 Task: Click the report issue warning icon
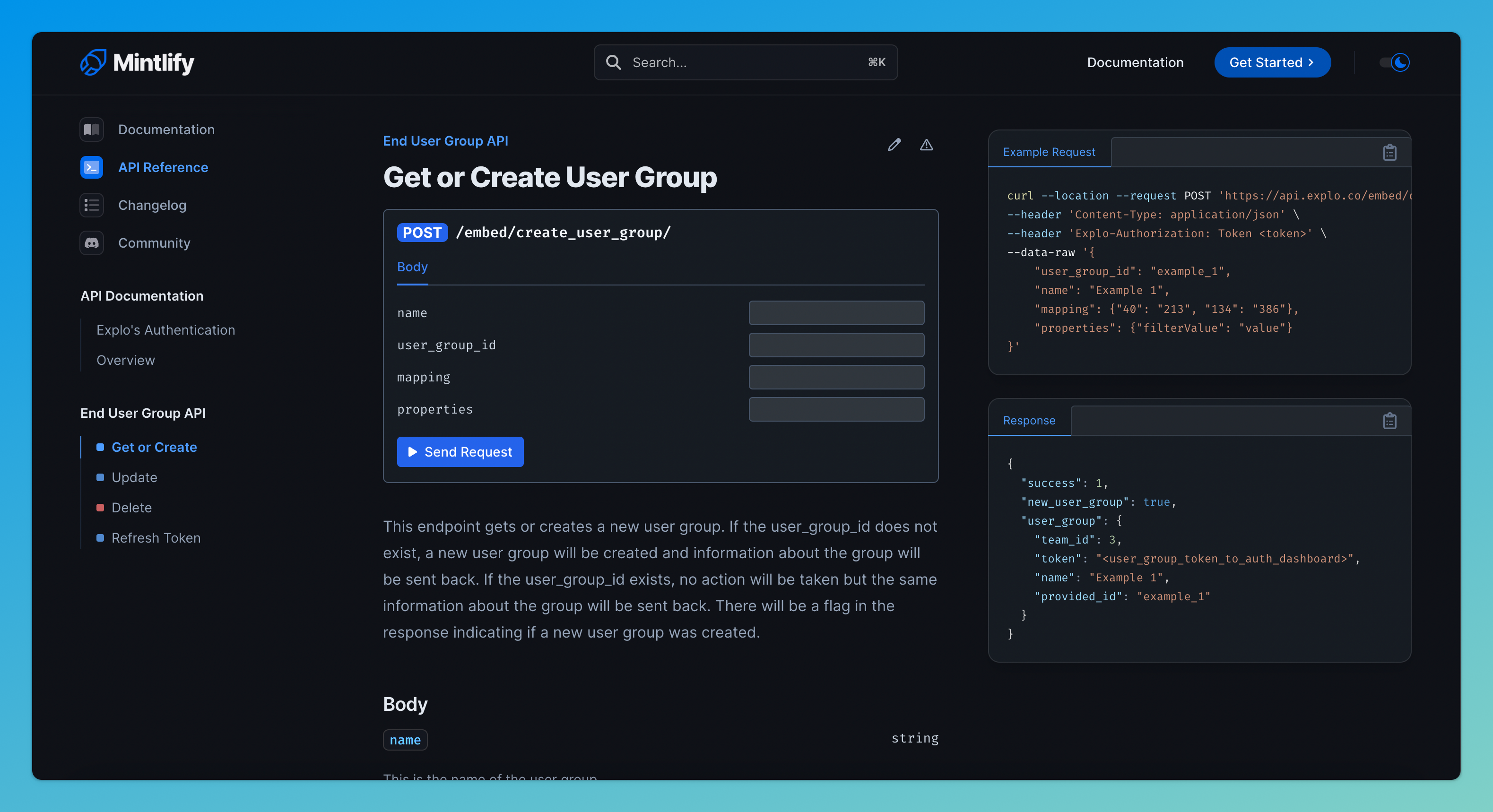click(x=926, y=145)
